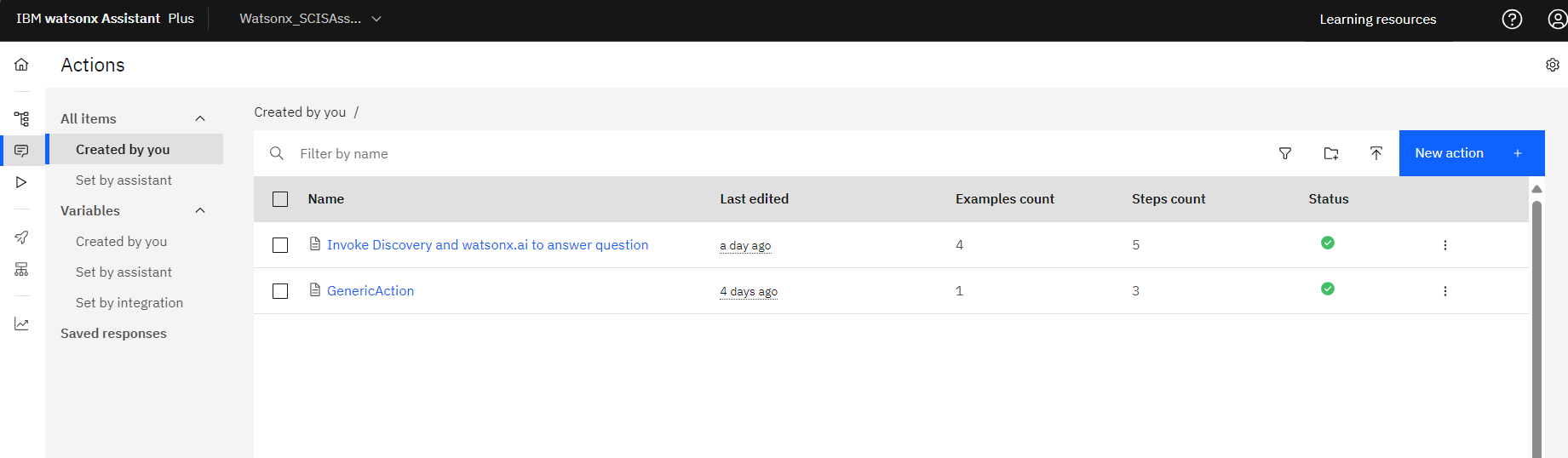This screenshot has height=458, width=1568.
Task: Collapse the Variables section chevron
Action: 200,211
